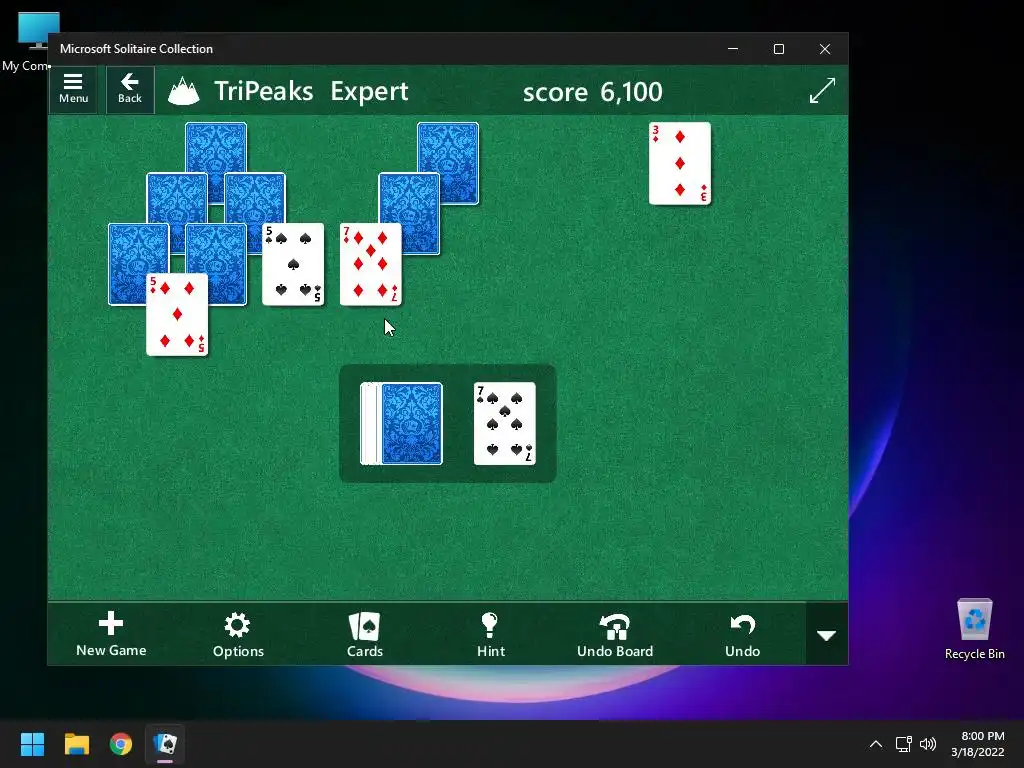Go Back with the arrow button
This screenshot has width=1024, height=768.
point(130,89)
